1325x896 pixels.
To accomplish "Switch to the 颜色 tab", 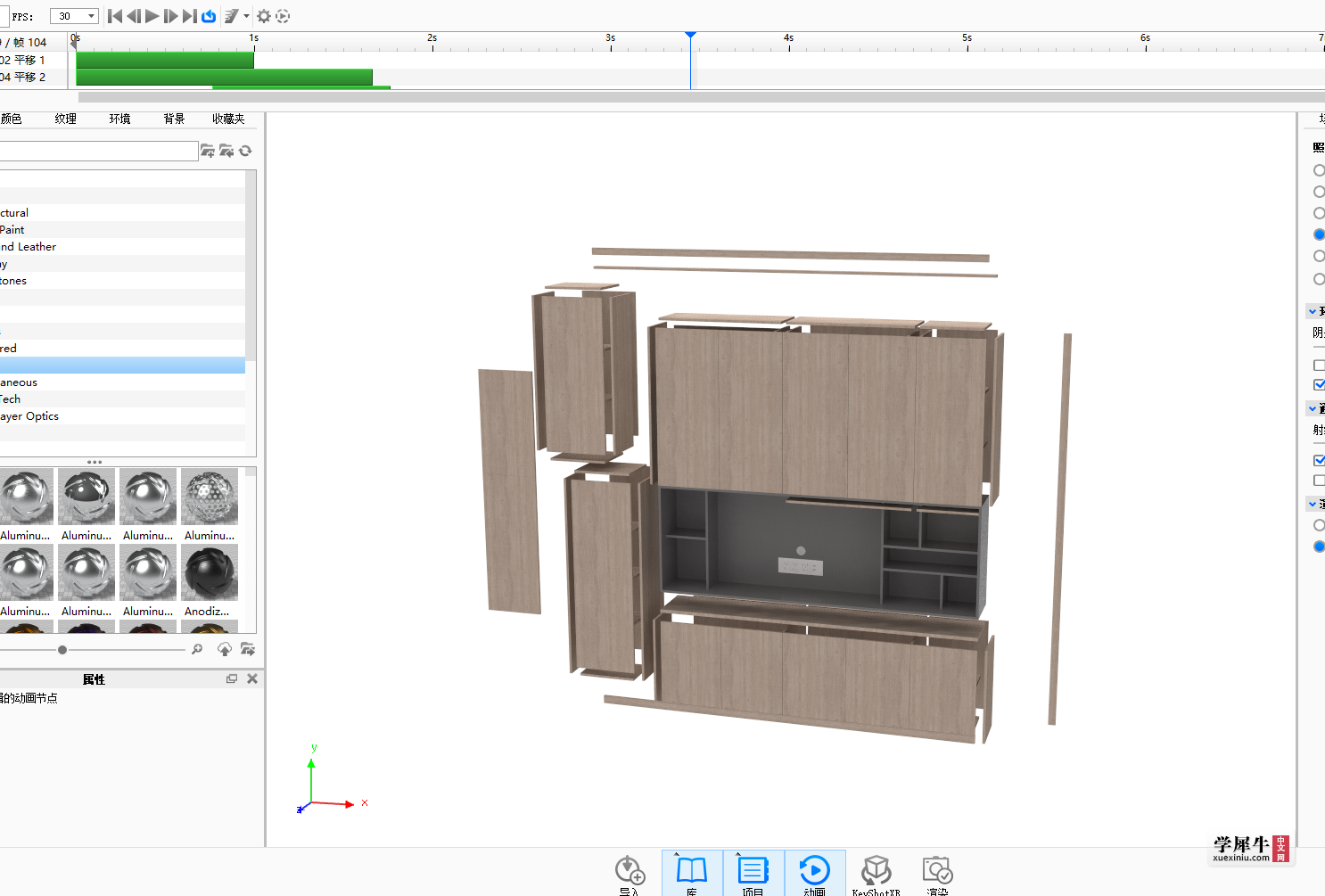I will point(11,119).
